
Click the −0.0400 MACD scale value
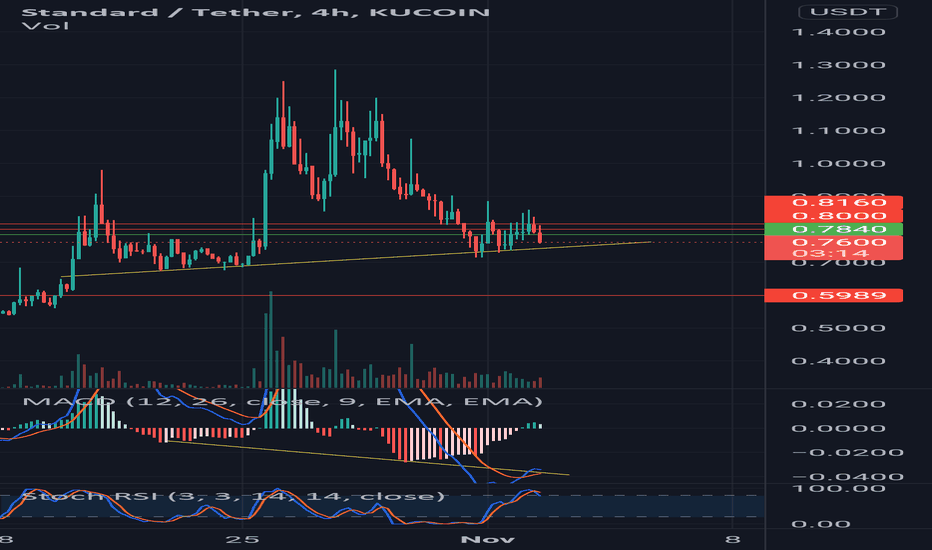(x=847, y=477)
